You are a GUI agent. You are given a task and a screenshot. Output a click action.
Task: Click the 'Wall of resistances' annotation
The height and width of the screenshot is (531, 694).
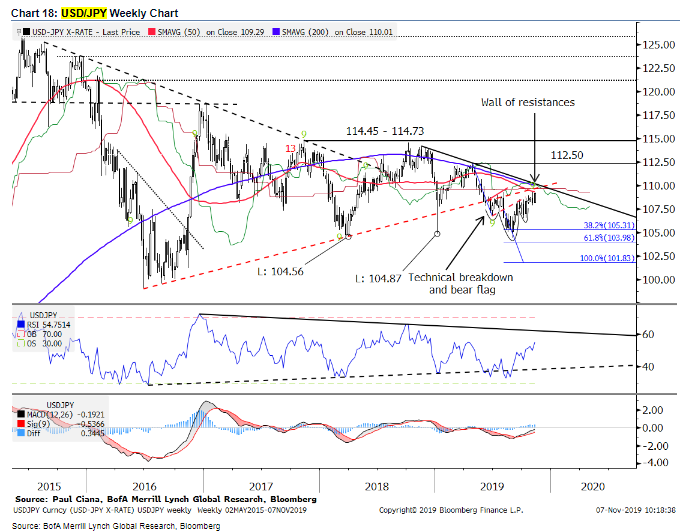[527, 103]
